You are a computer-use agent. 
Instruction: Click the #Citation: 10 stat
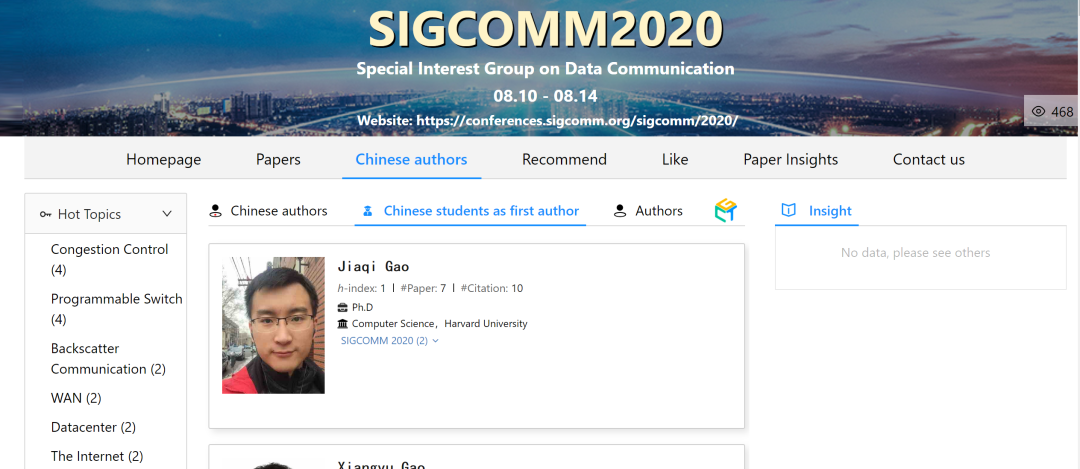492,289
